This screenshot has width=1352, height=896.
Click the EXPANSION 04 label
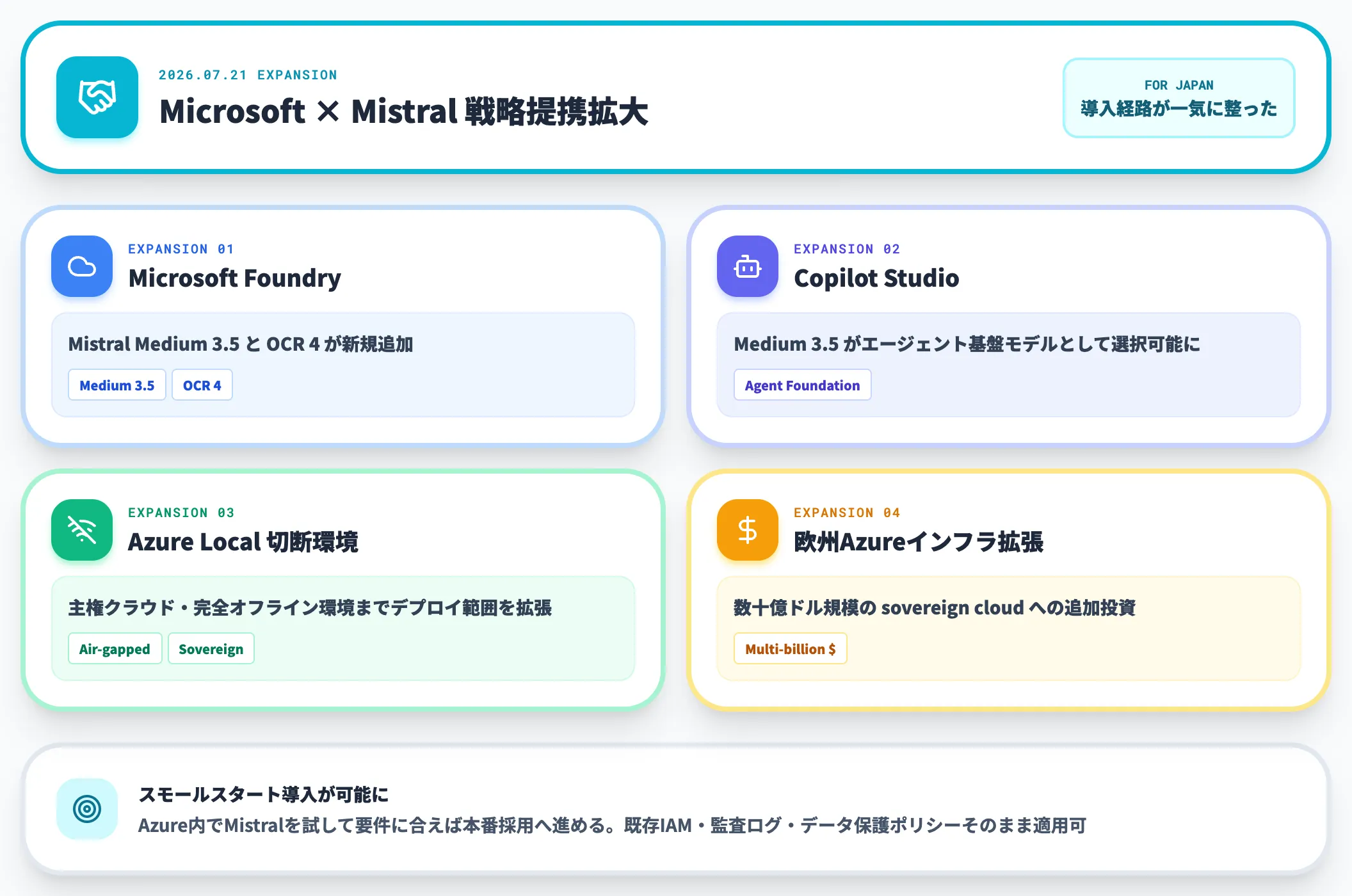click(847, 513)
